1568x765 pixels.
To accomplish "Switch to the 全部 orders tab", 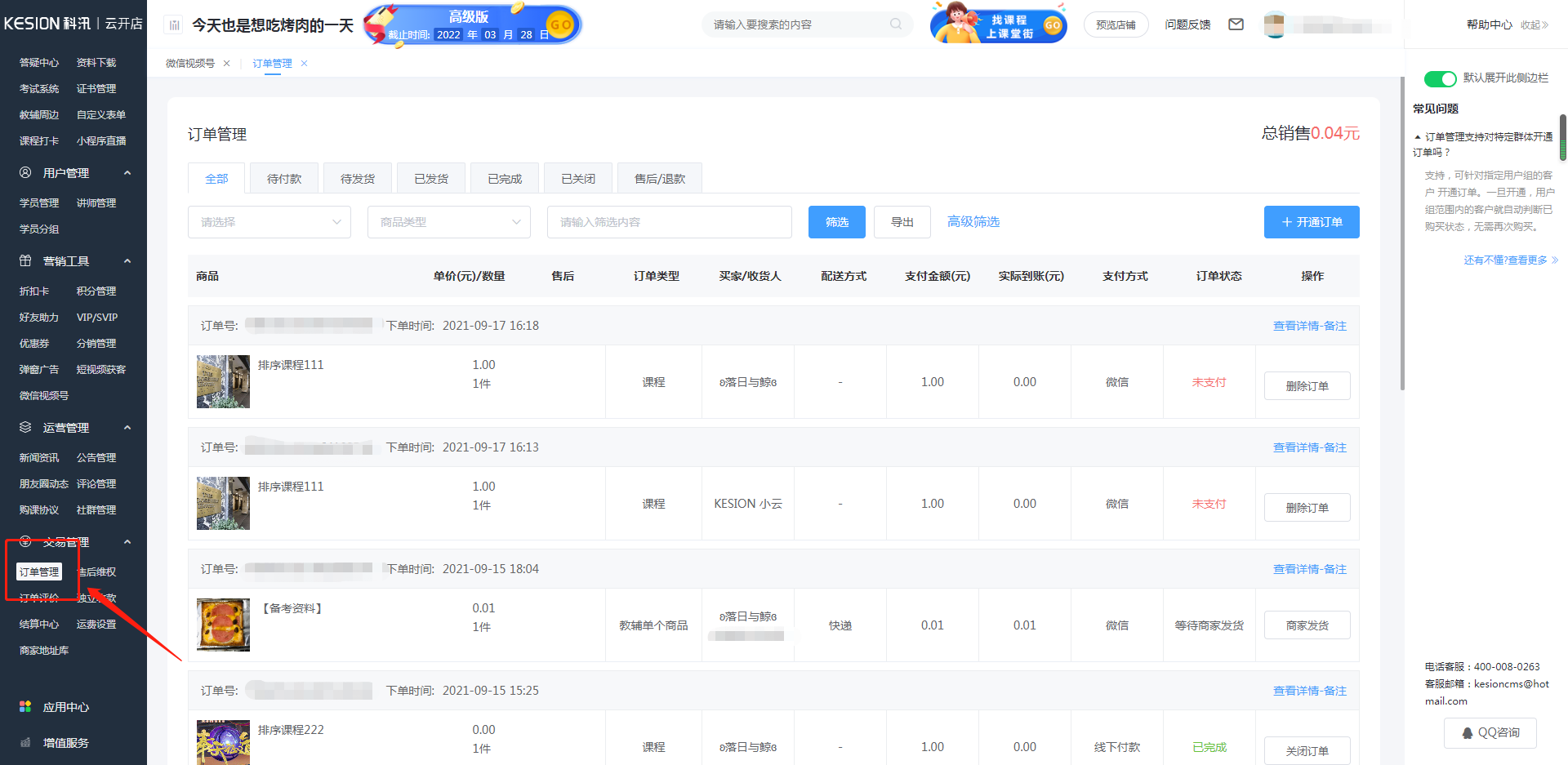I will click(216, 179).
